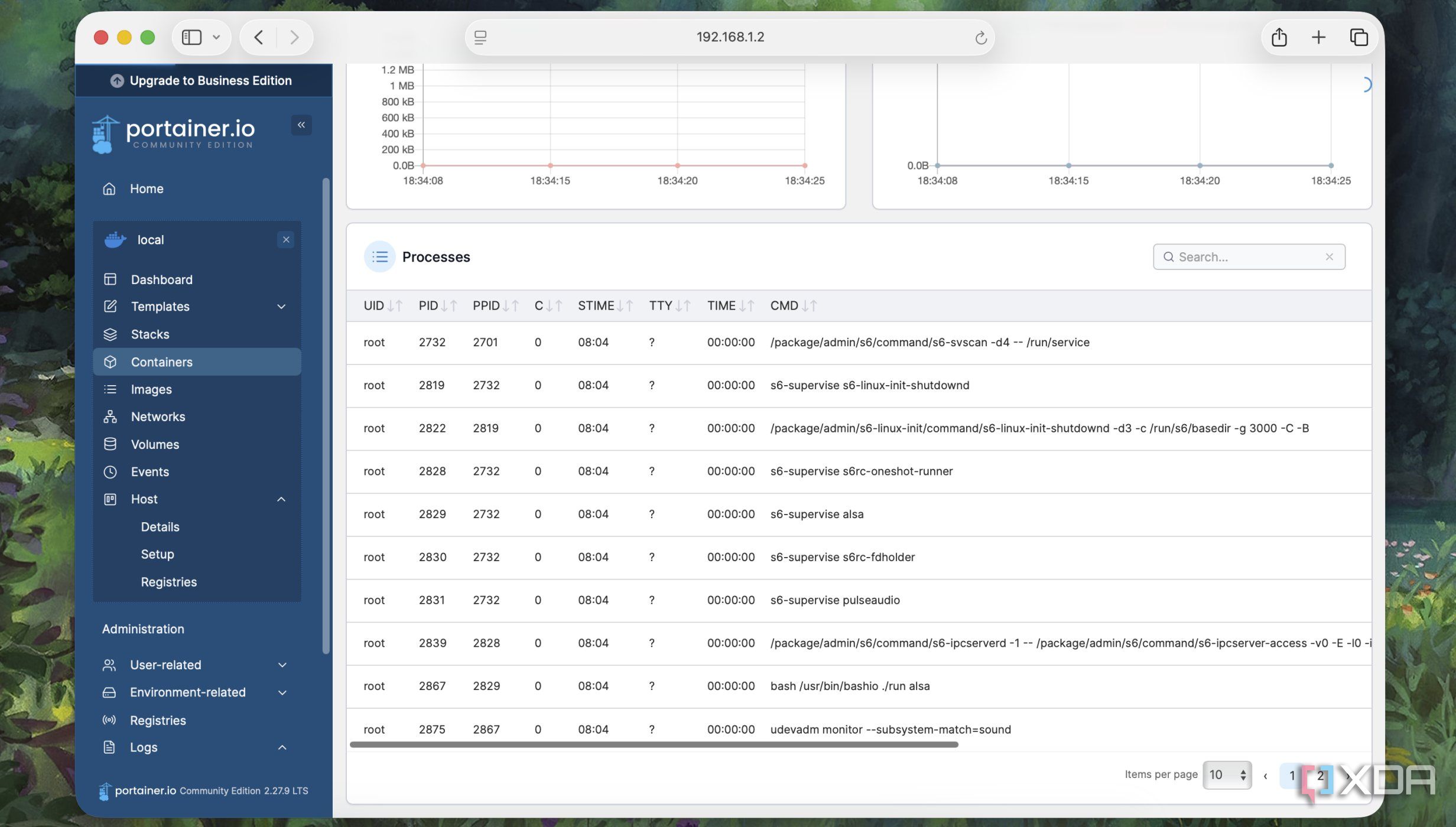Sort processes by STIME
This screenshot has height=827, width=1456.
click(605, 305)
